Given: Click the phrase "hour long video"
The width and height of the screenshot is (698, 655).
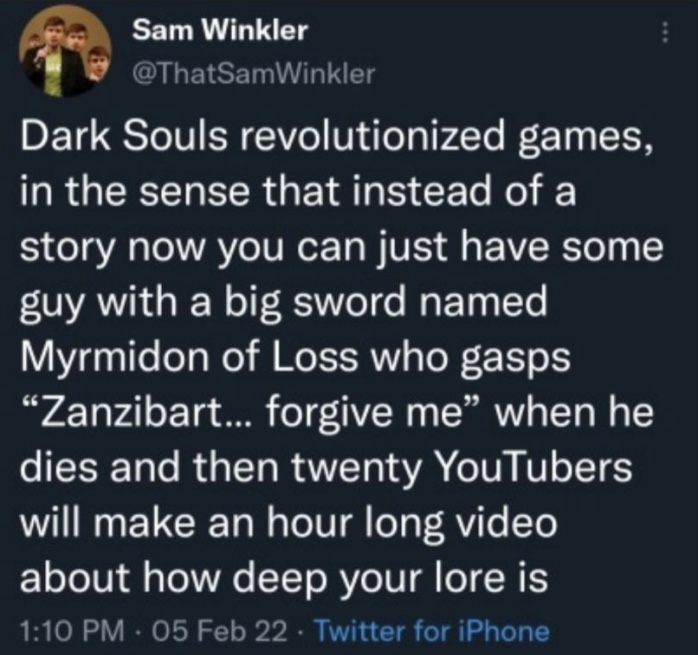Looking at the screenshot, I should 412,524.
